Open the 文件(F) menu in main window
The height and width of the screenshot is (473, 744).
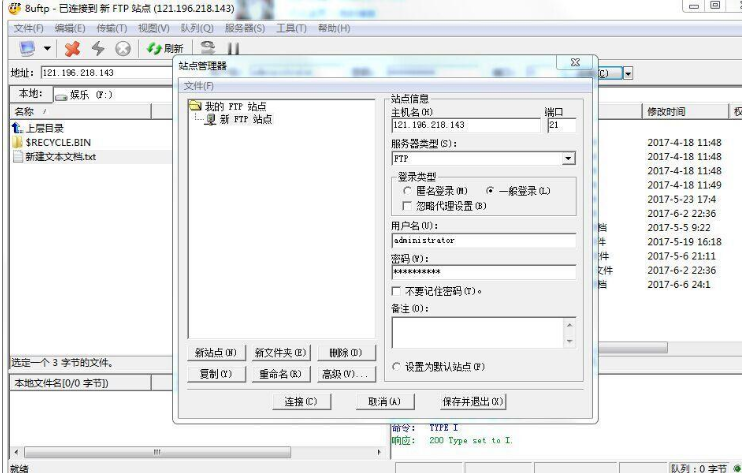point(28,28)
